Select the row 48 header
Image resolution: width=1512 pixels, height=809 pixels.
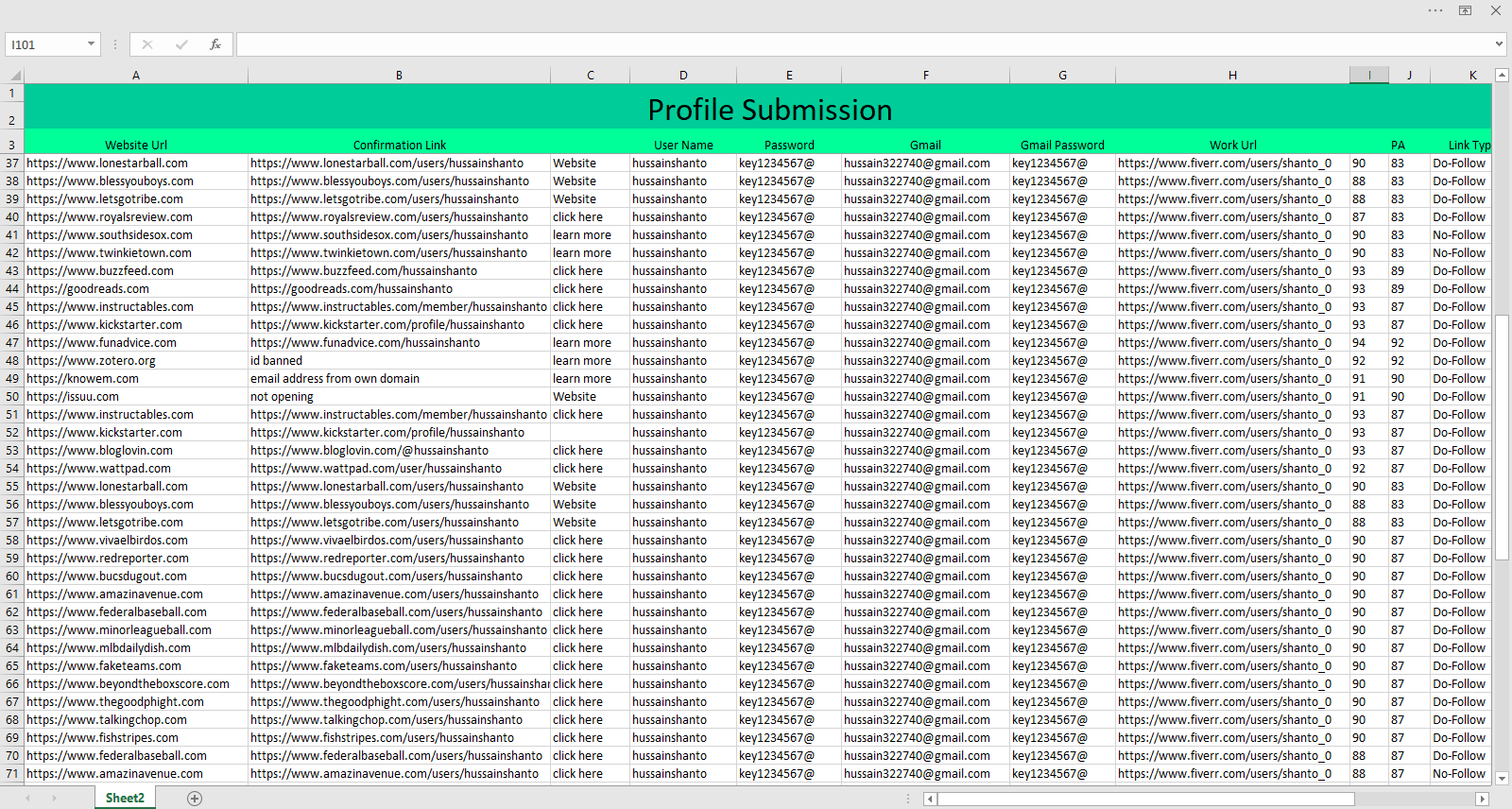click(x=12, y=361)
